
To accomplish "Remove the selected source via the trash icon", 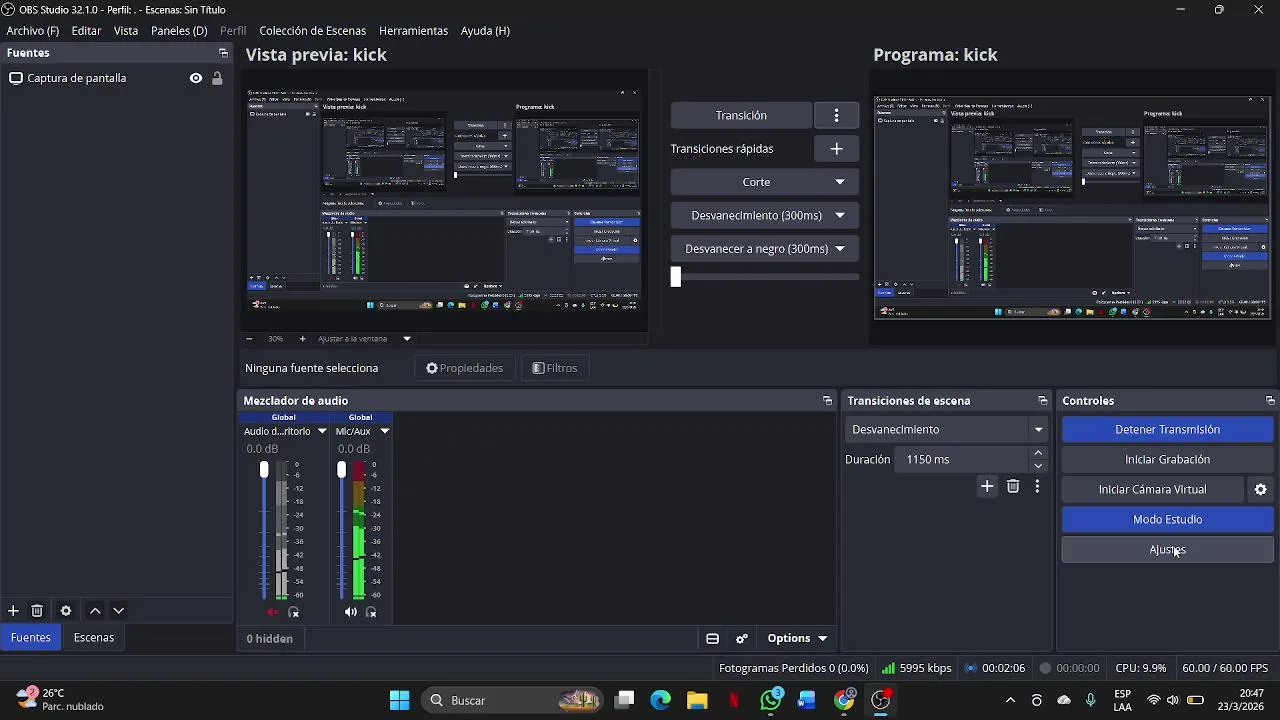I will 37,611.
